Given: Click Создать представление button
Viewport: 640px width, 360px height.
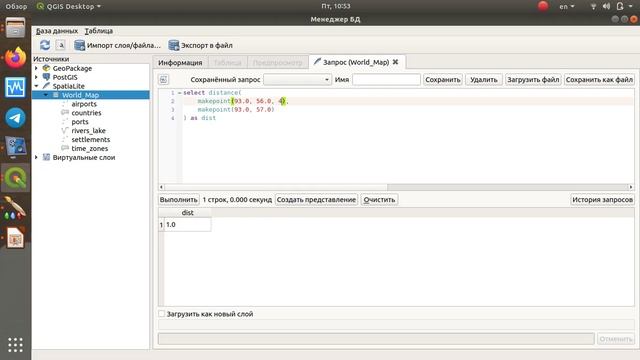Looking at the screenshot, I should point(316,200).
